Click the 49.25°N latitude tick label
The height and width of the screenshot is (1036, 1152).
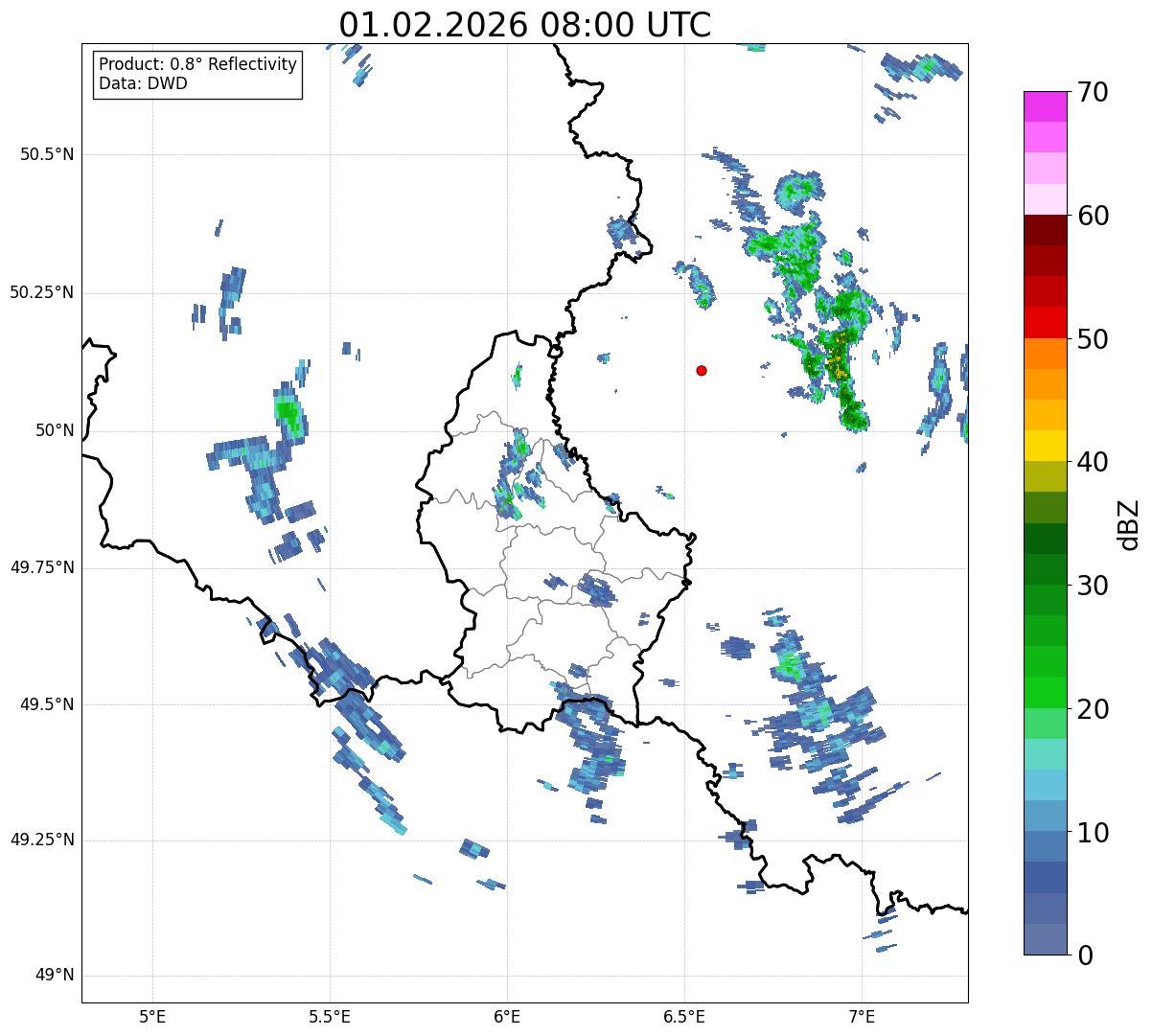coord(41,840)
